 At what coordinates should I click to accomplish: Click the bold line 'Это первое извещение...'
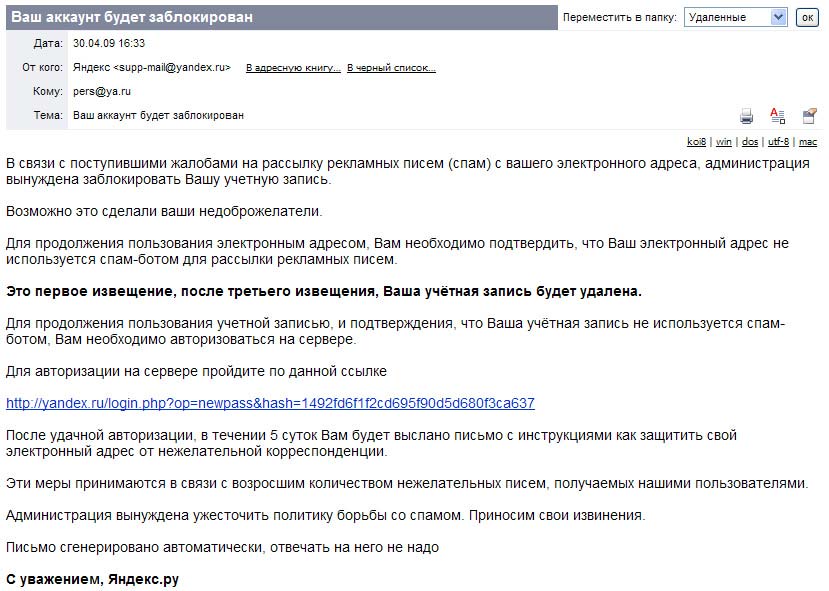click(x=324, y=291)
